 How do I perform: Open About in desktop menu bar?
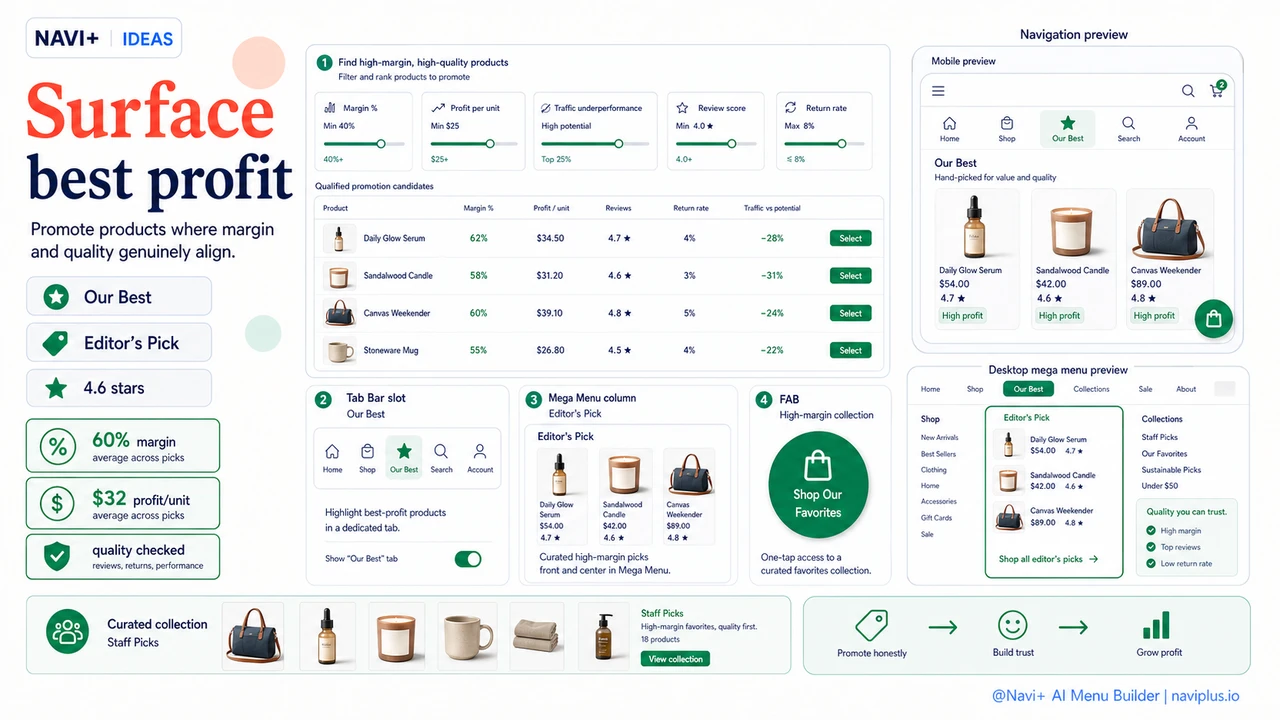[x=1186, y=389]
